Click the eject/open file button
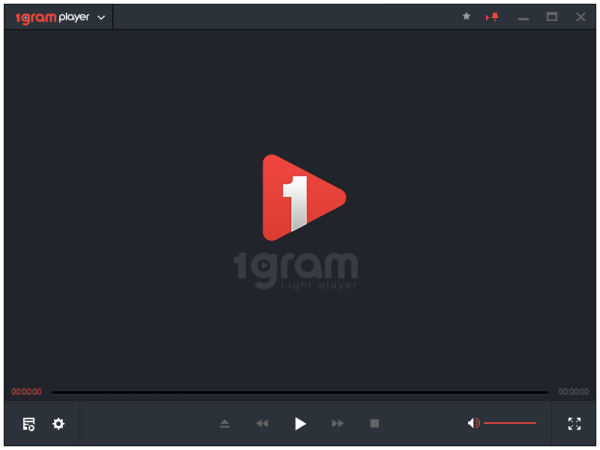The height and width of the screenshot is (450, 600). [225, 424]
